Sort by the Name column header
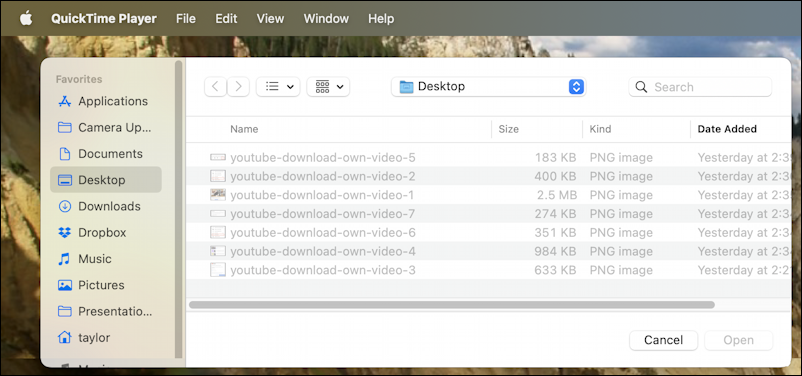Image resolution: width=802 pixels, height=376 pixels. coord(244,129)
